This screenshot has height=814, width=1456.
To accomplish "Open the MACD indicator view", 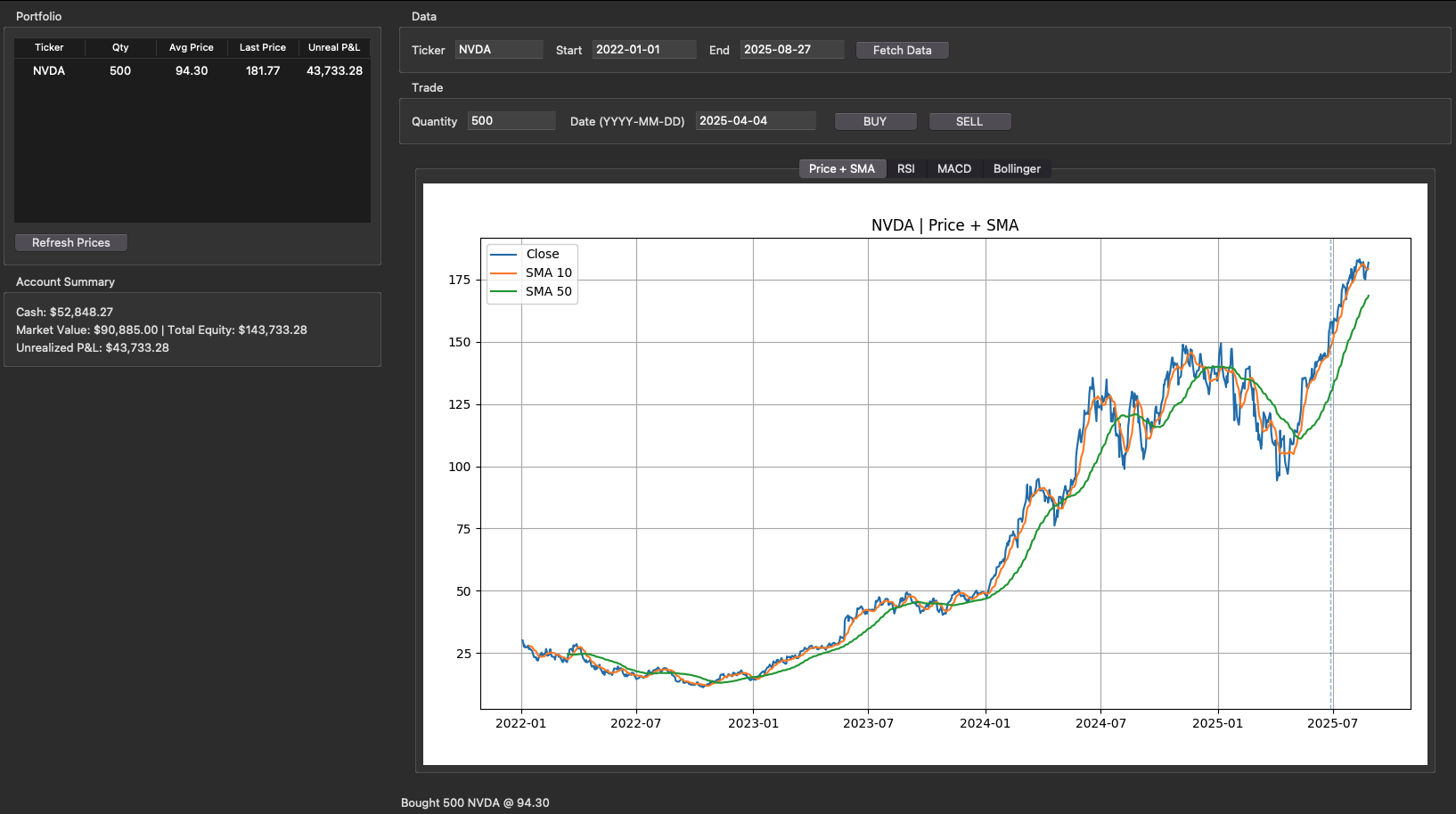I will (x=953, y=168).
